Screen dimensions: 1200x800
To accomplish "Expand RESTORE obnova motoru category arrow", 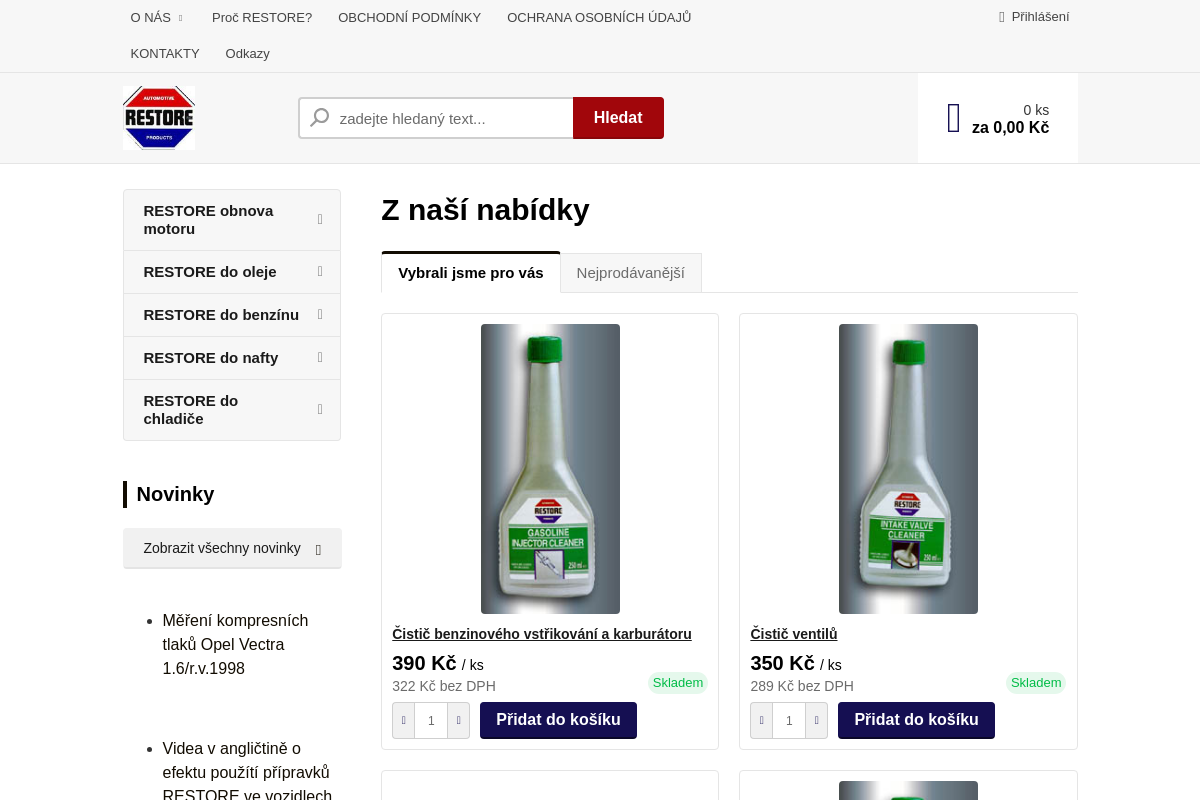I will coord(320,219).
